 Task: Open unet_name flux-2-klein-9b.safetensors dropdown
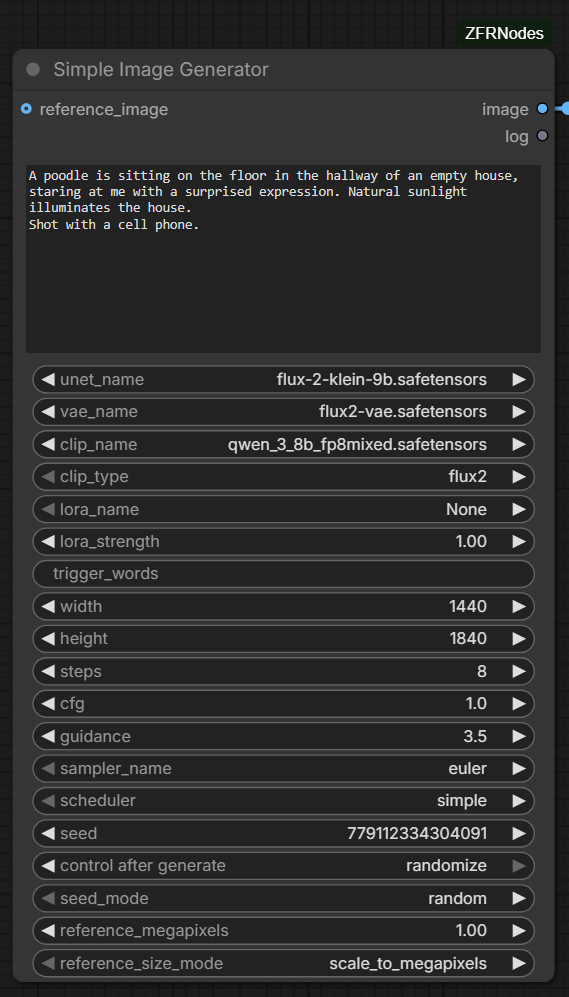(284, 380)
